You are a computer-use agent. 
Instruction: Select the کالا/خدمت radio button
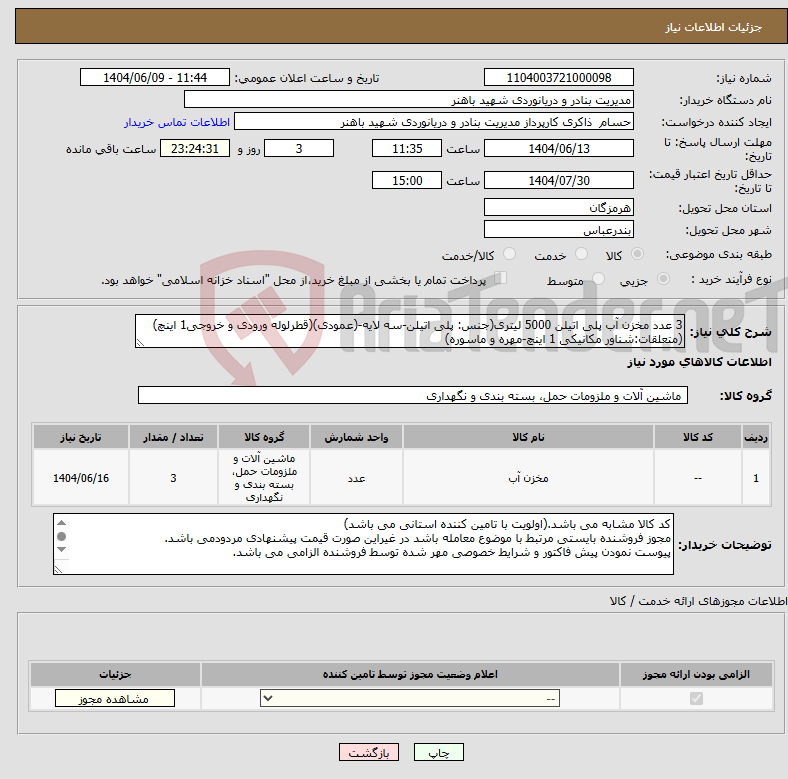coord(510,254)
